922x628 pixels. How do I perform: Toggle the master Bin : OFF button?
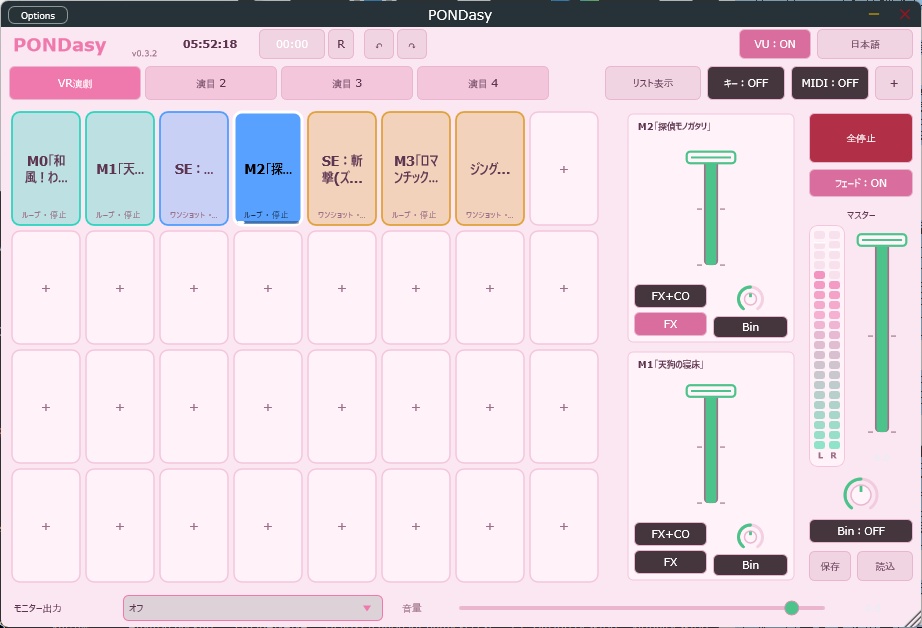[x=861, y=531]
